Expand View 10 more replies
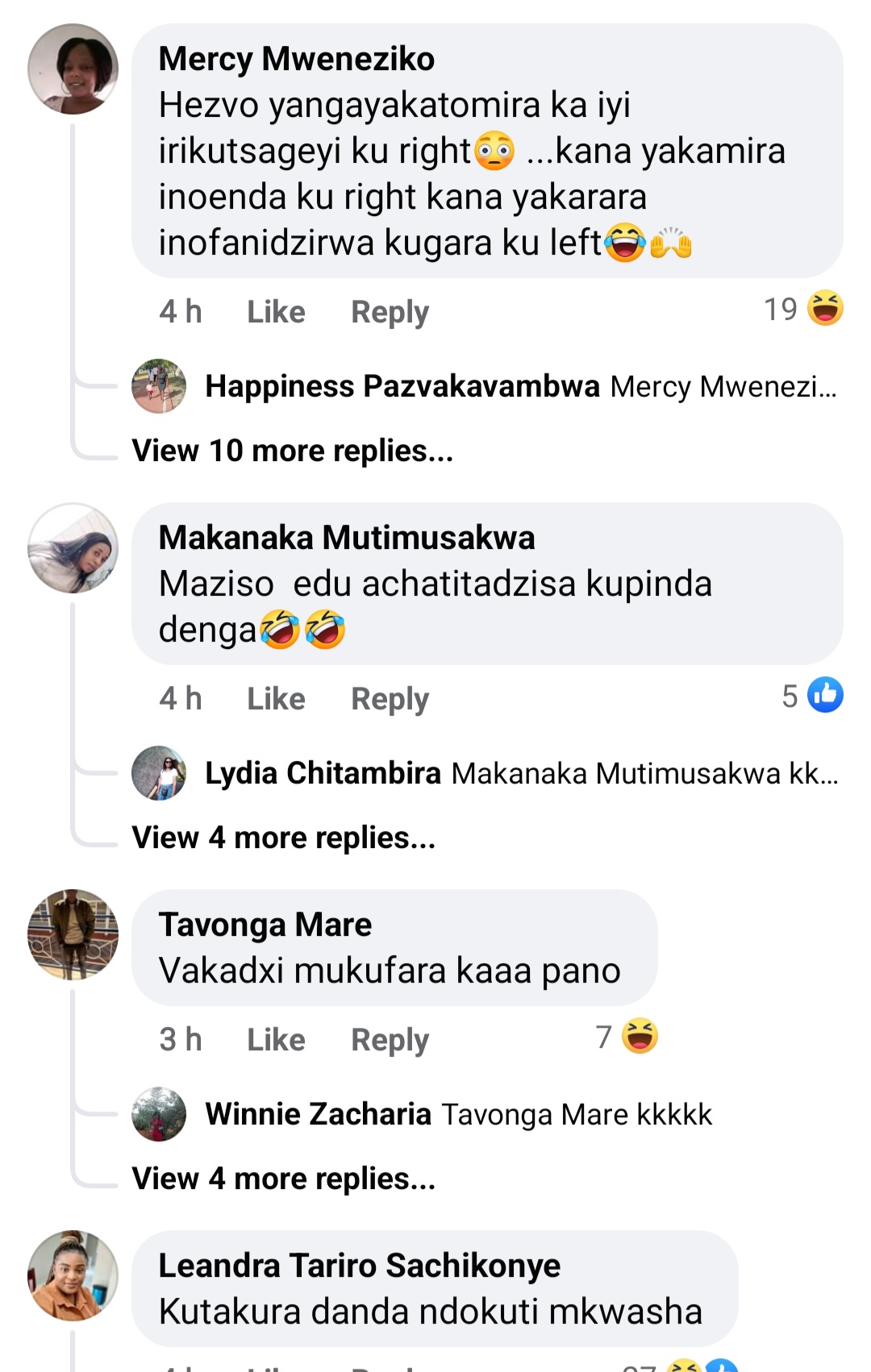This screenshot has height=1372, width=871. click(292, 451)
